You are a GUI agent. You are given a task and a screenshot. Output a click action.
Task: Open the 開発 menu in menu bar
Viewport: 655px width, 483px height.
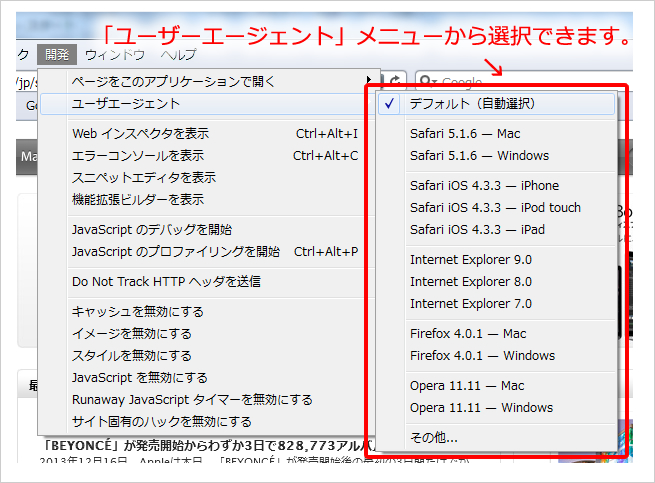click(x=57, y=55)
